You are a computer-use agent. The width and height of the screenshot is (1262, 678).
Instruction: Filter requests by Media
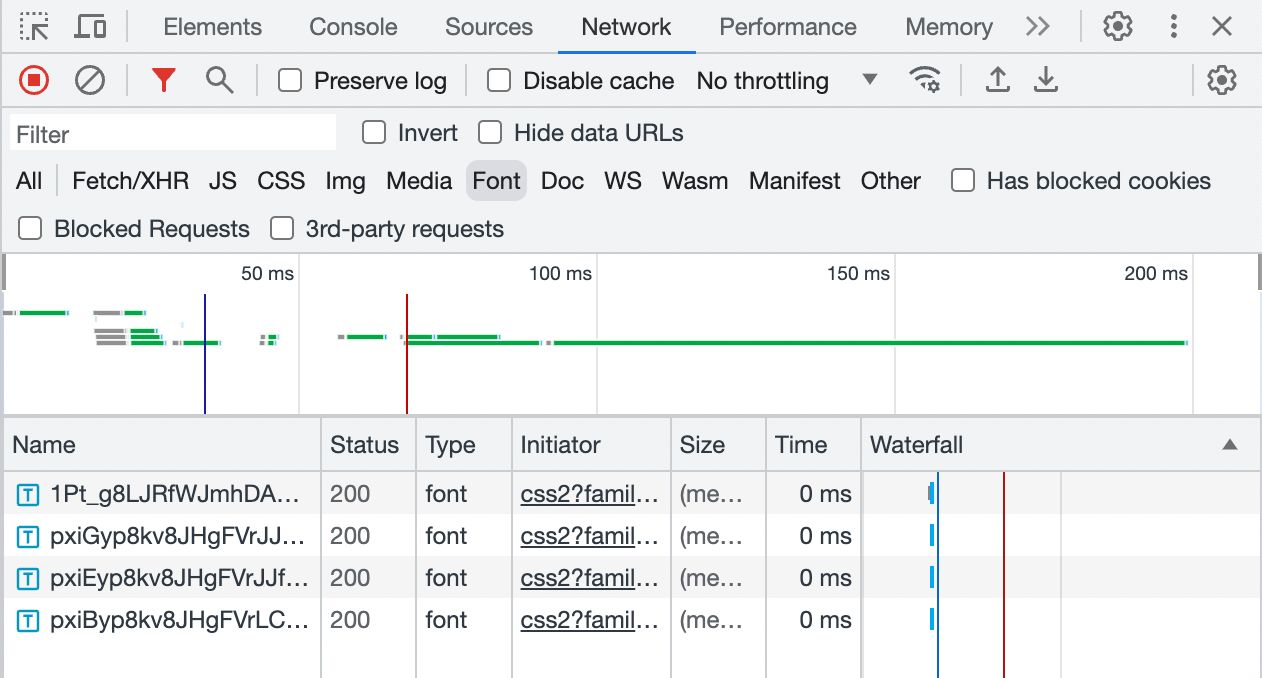pos(419,181)
